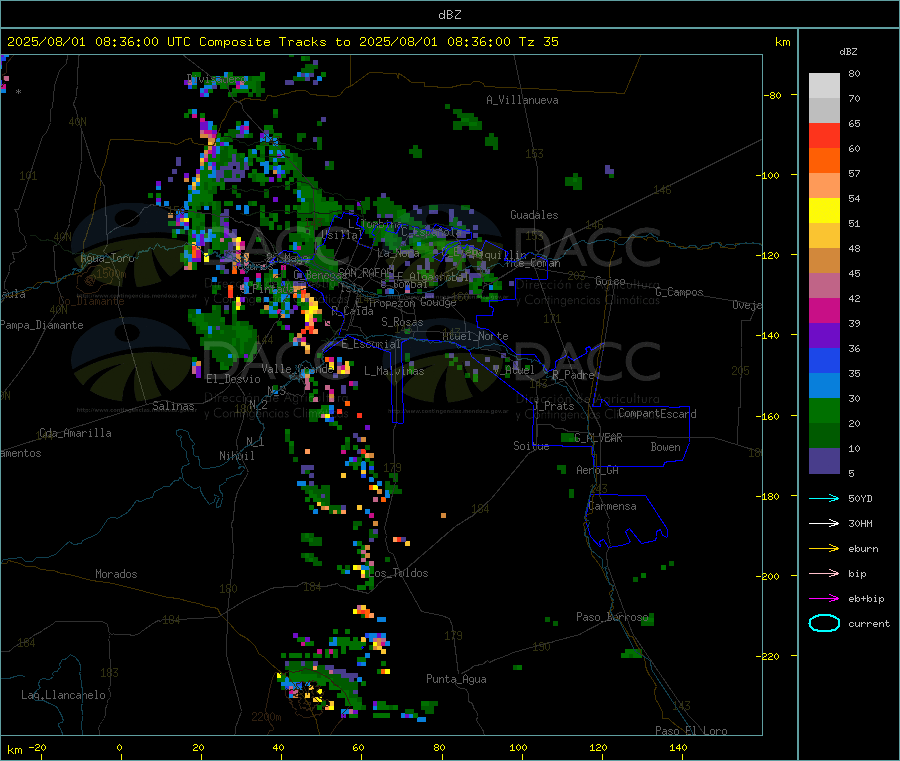Click the Pampa_Diamante map label
900x761 pixels.
click(41, 325)
